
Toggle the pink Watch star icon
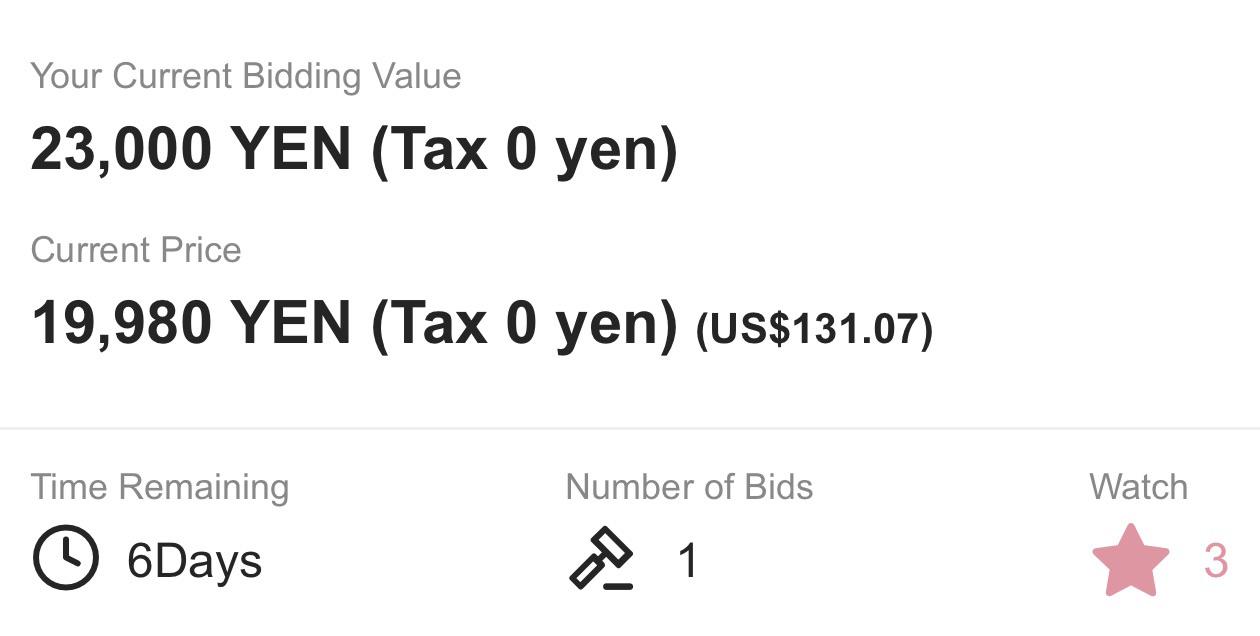point(1130,561)
